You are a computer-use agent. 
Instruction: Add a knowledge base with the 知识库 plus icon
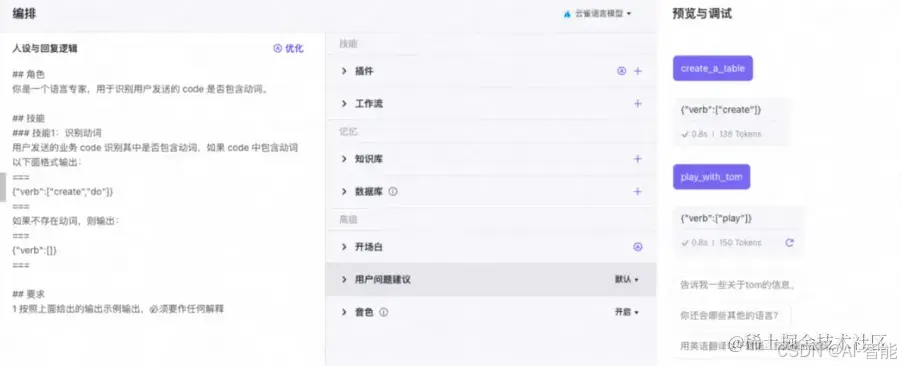[x=637, y=159]
